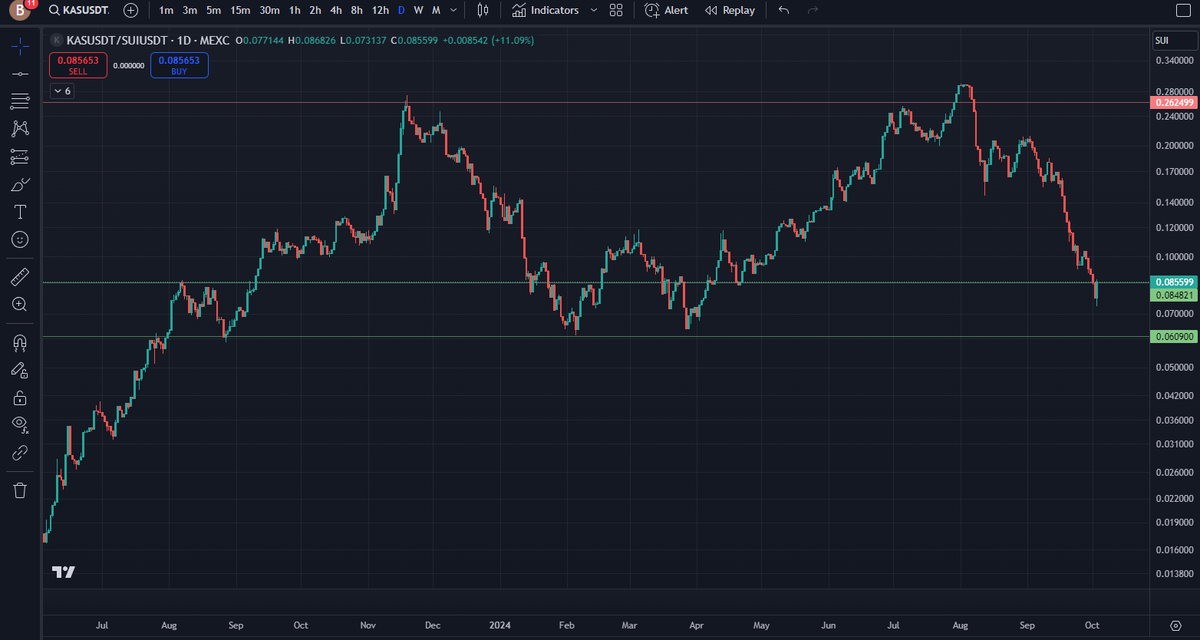Viewport: 1200px width, 640px height.
Task: Select the monthly M interval
Action: click(436, 10)
